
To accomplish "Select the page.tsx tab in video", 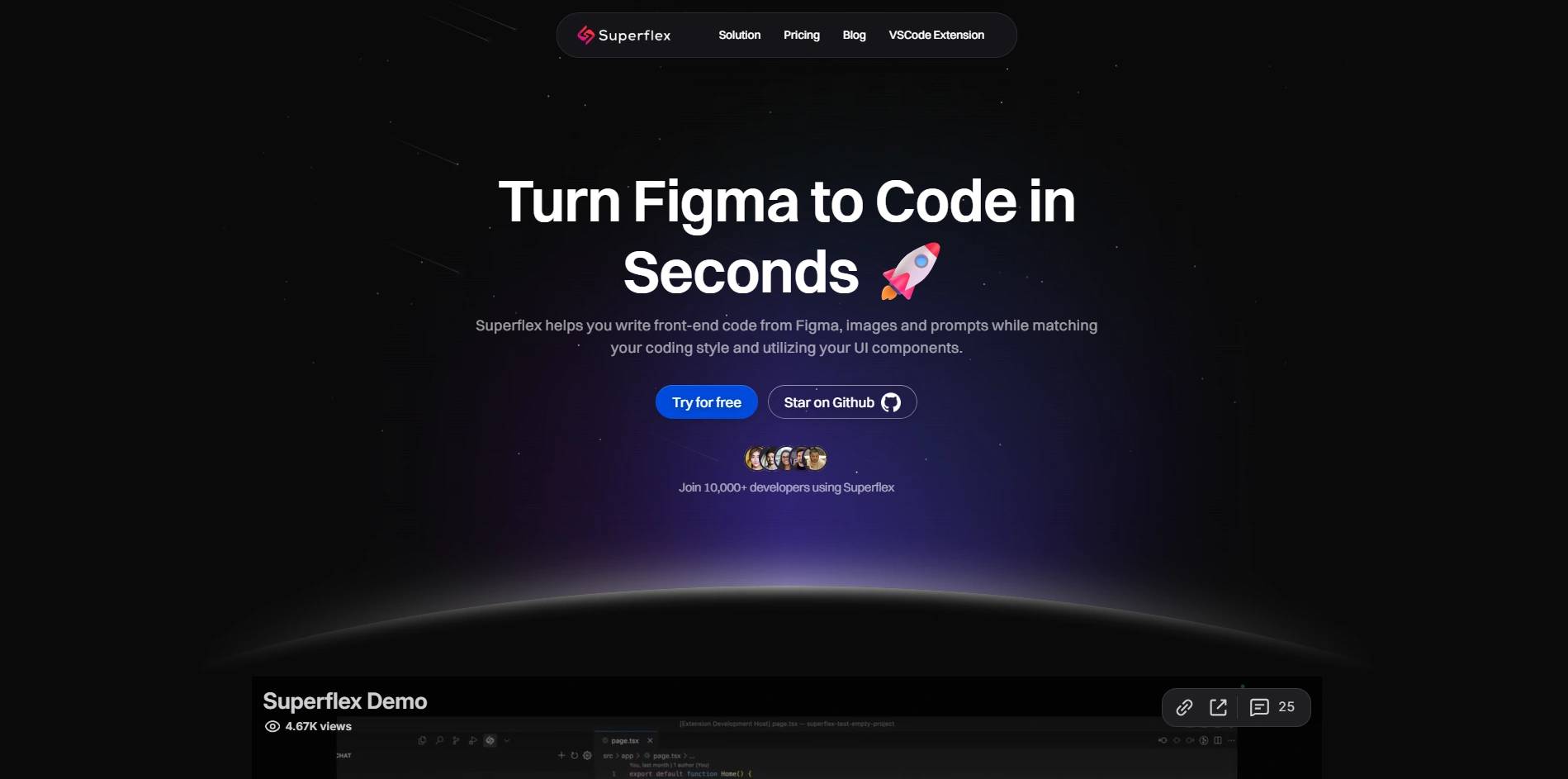I will (627, 740).
